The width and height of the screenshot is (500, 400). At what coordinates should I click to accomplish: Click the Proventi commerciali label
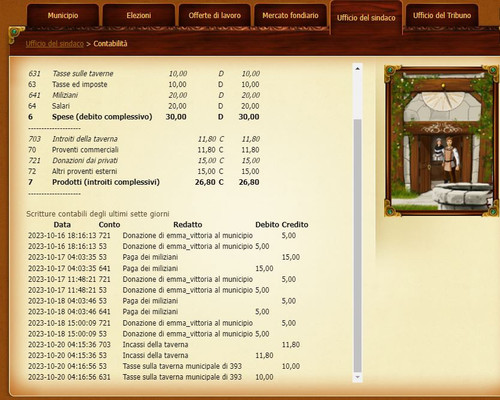tap(85, 150)
